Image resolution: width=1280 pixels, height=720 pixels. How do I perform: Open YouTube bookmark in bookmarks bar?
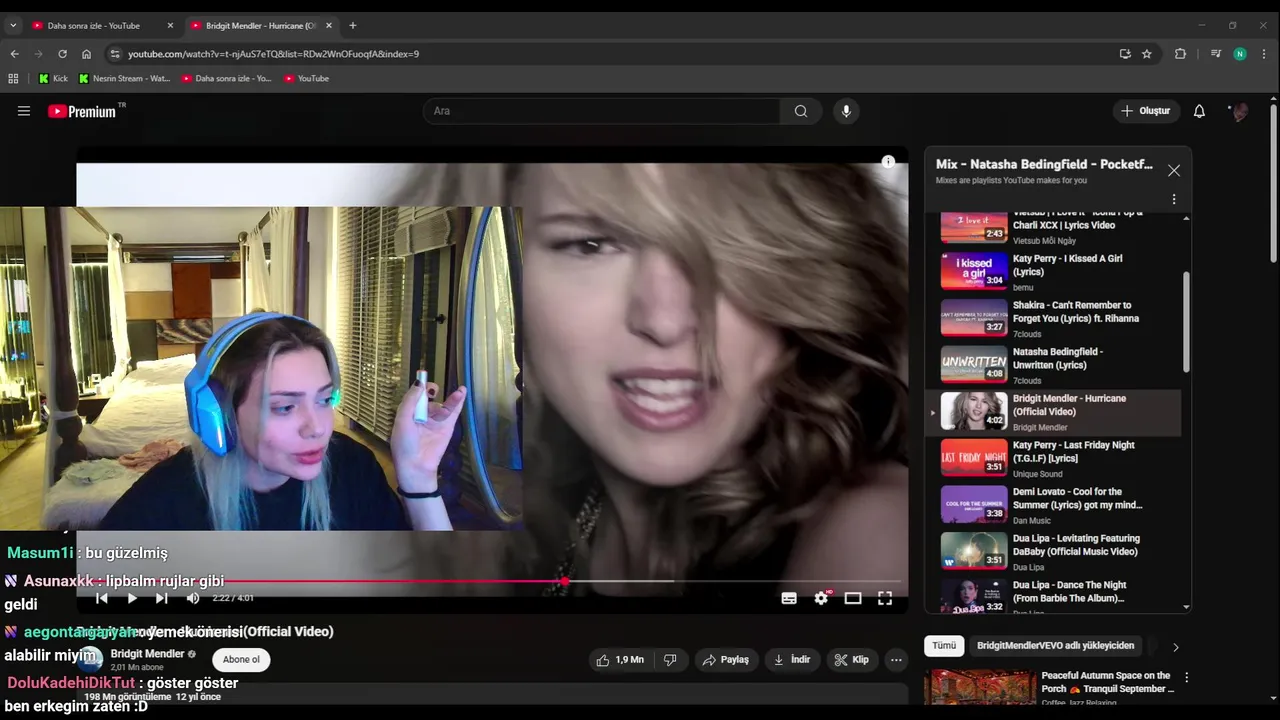(306, 78)
